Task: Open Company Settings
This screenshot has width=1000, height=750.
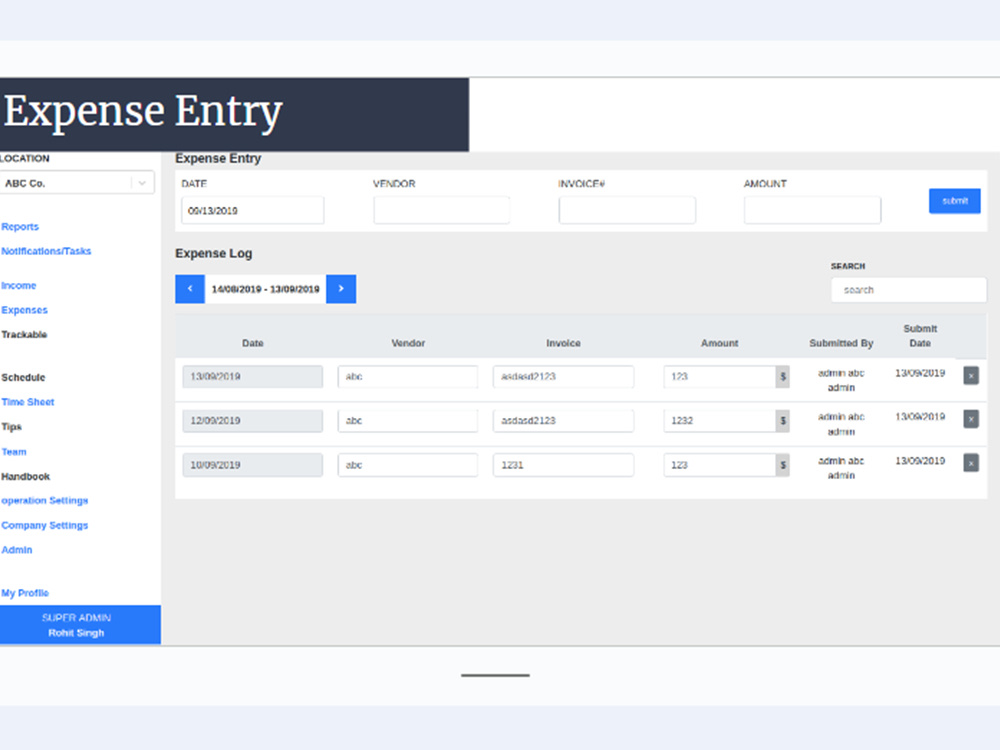Action: tap(44, 524)
